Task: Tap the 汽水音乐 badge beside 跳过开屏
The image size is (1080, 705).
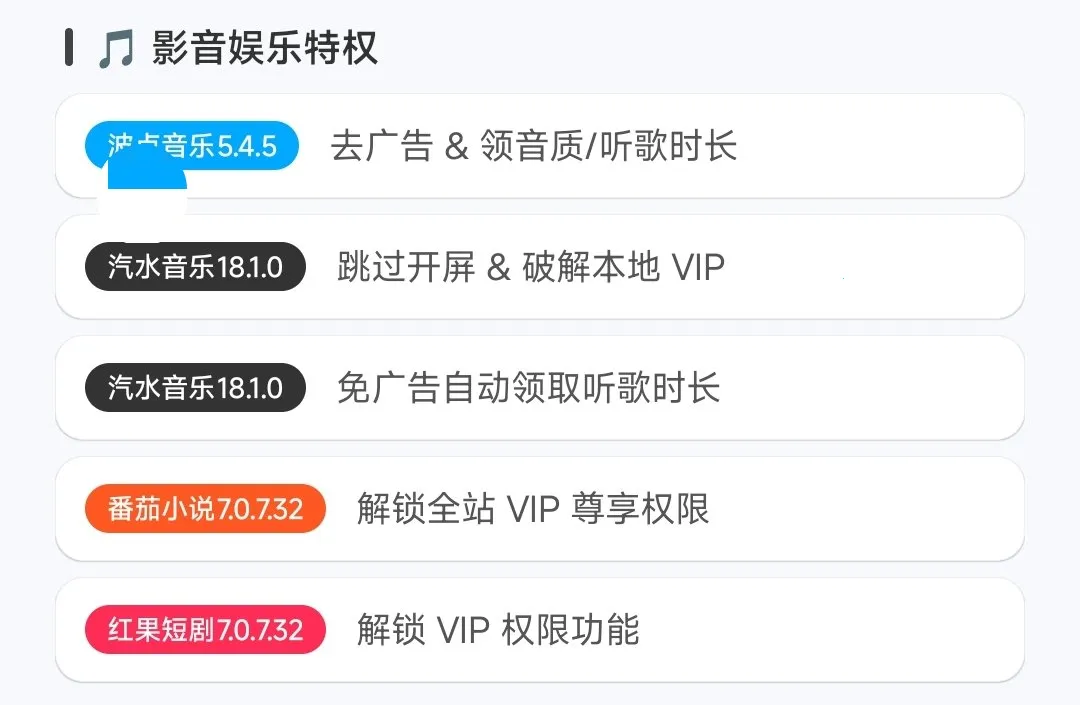Action: pos(195,267)
